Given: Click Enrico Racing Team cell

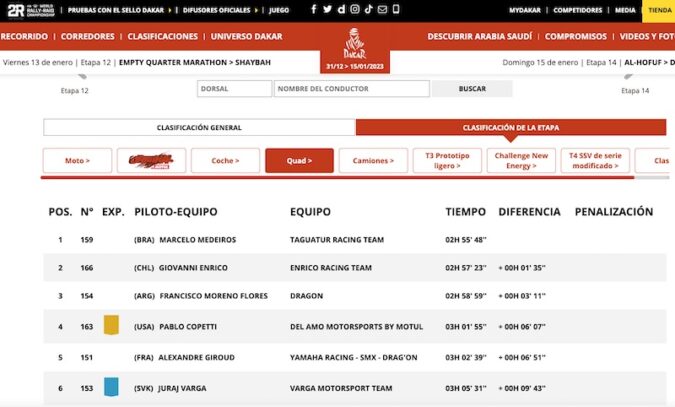Looking at the screenshot, I should tap(331, 268).
